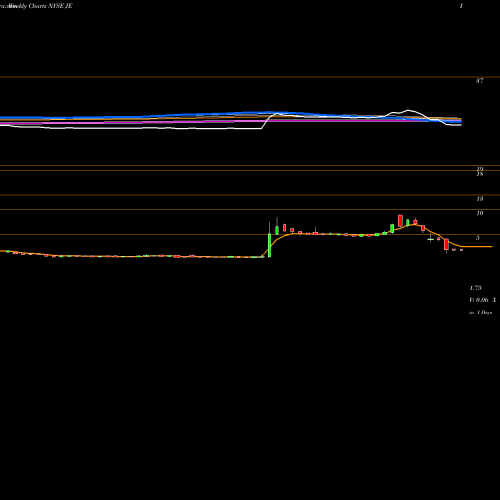Screen dimensions: 500x500
Task: Click the large red candle at the chart peak
Action: coord(400,221)
